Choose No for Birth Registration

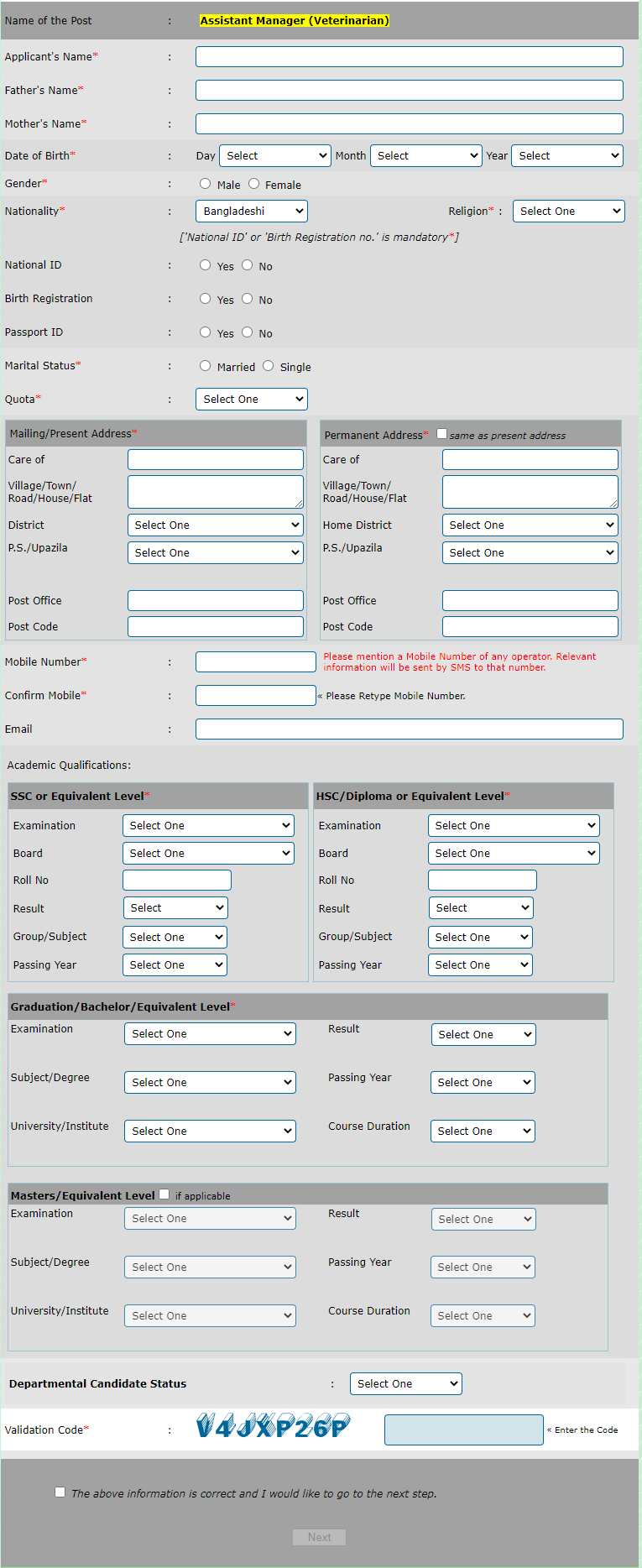point(247,299)
